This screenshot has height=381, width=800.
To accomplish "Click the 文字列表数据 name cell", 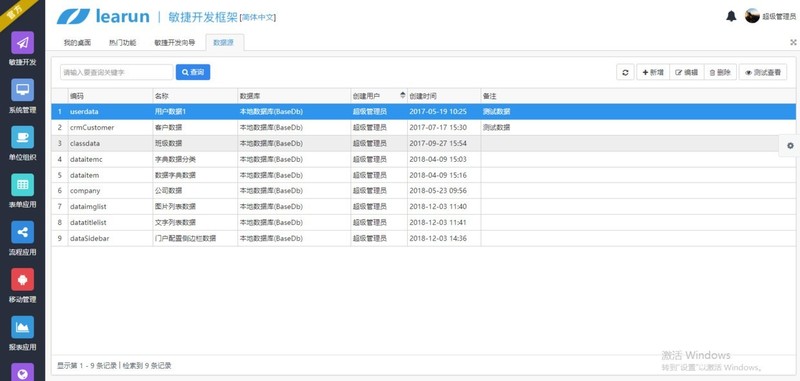I will click(195, 222).
